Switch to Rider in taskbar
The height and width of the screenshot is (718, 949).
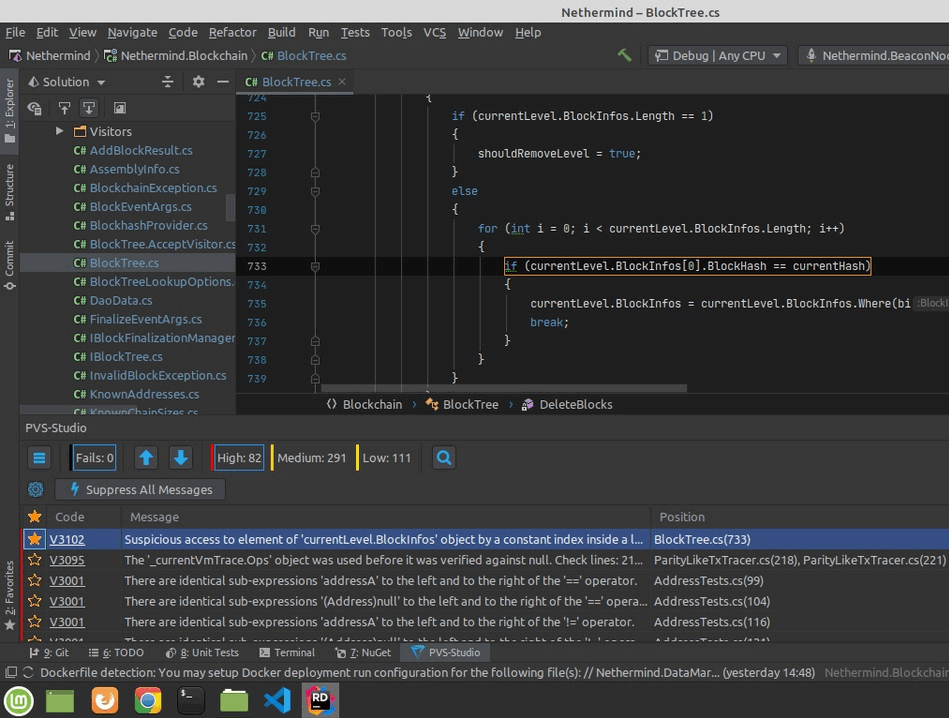[x=320, y=701]
